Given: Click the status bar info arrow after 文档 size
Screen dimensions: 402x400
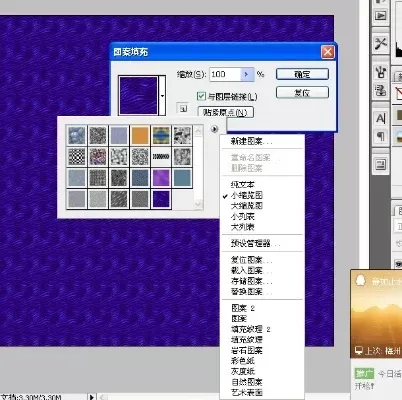Looking at the screenshot, I should coord(91,397).
